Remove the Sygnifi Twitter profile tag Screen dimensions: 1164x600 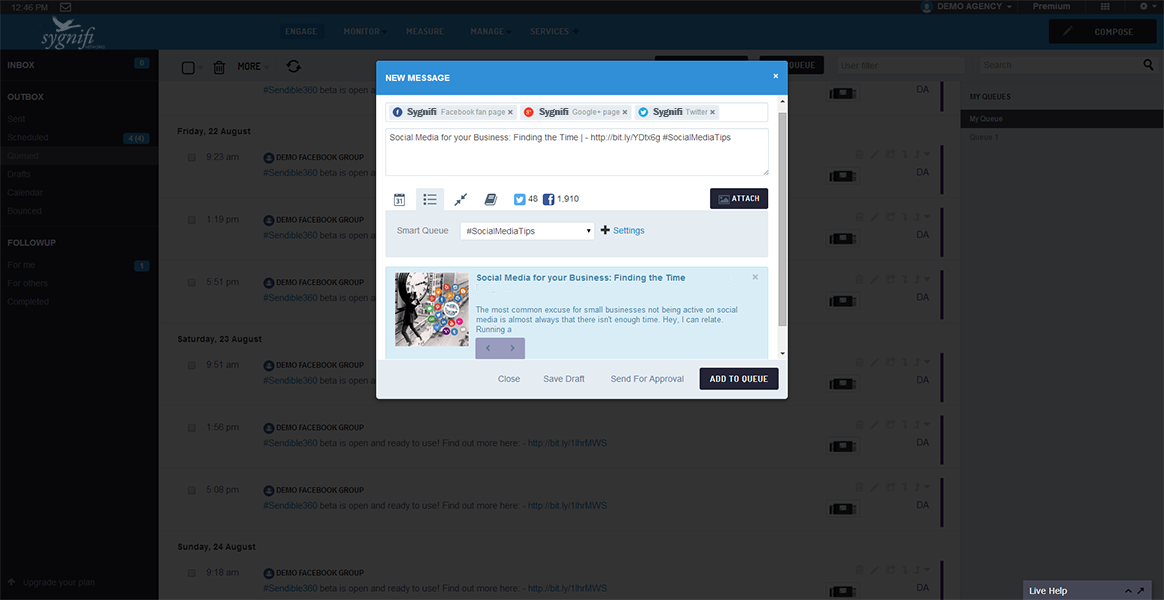tap(713, 113)
